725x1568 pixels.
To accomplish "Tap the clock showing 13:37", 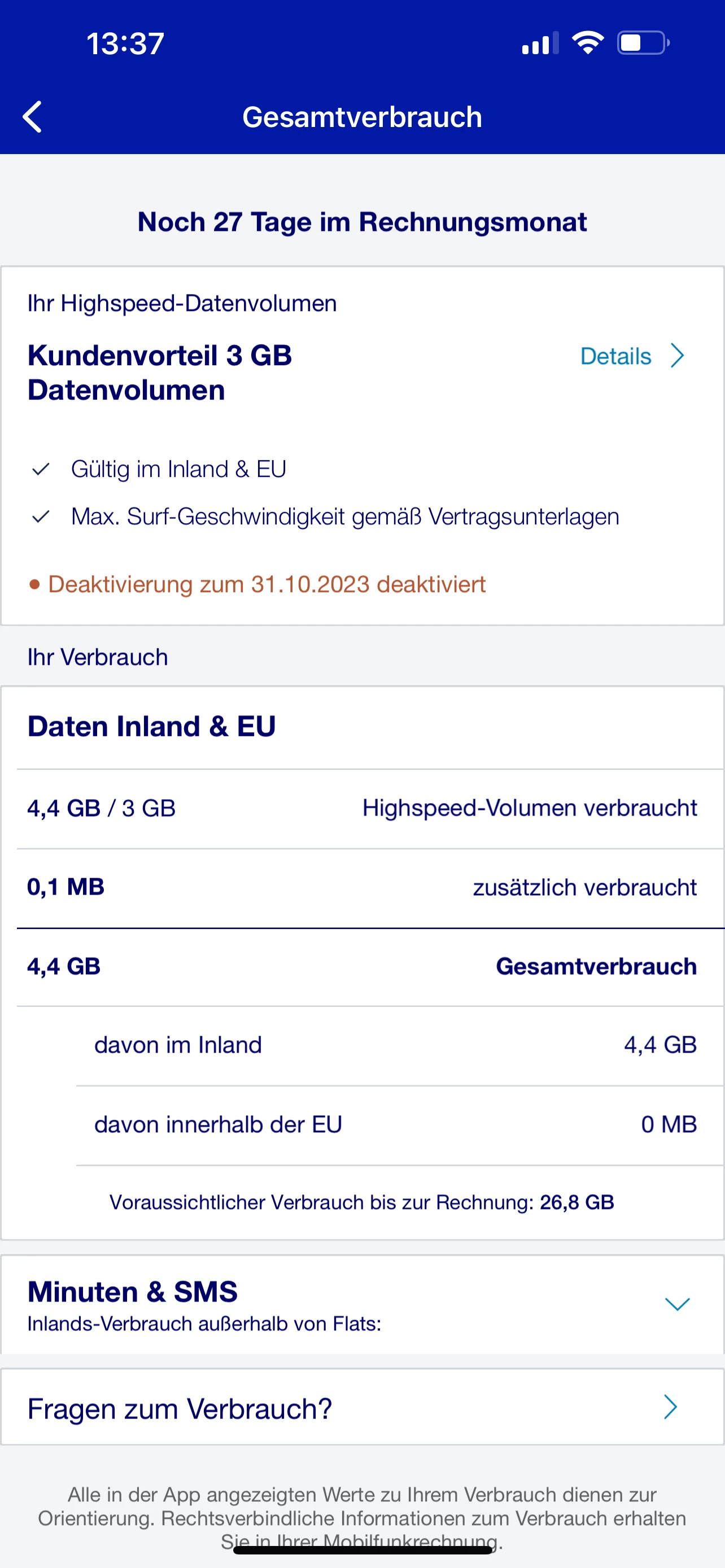I will pyautogui.click(x=125, y=43).
